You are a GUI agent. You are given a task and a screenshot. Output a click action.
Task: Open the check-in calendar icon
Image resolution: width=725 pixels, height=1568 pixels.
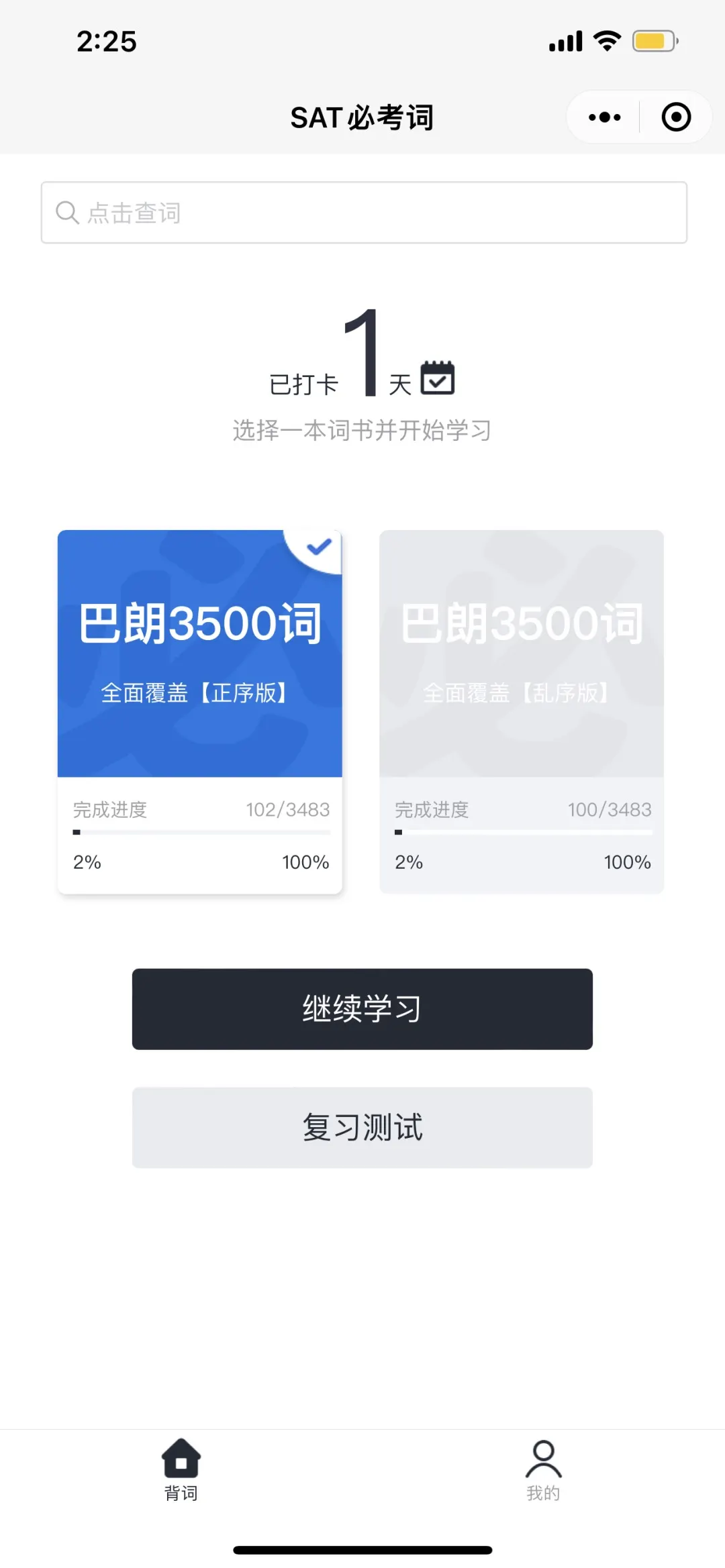438,378
